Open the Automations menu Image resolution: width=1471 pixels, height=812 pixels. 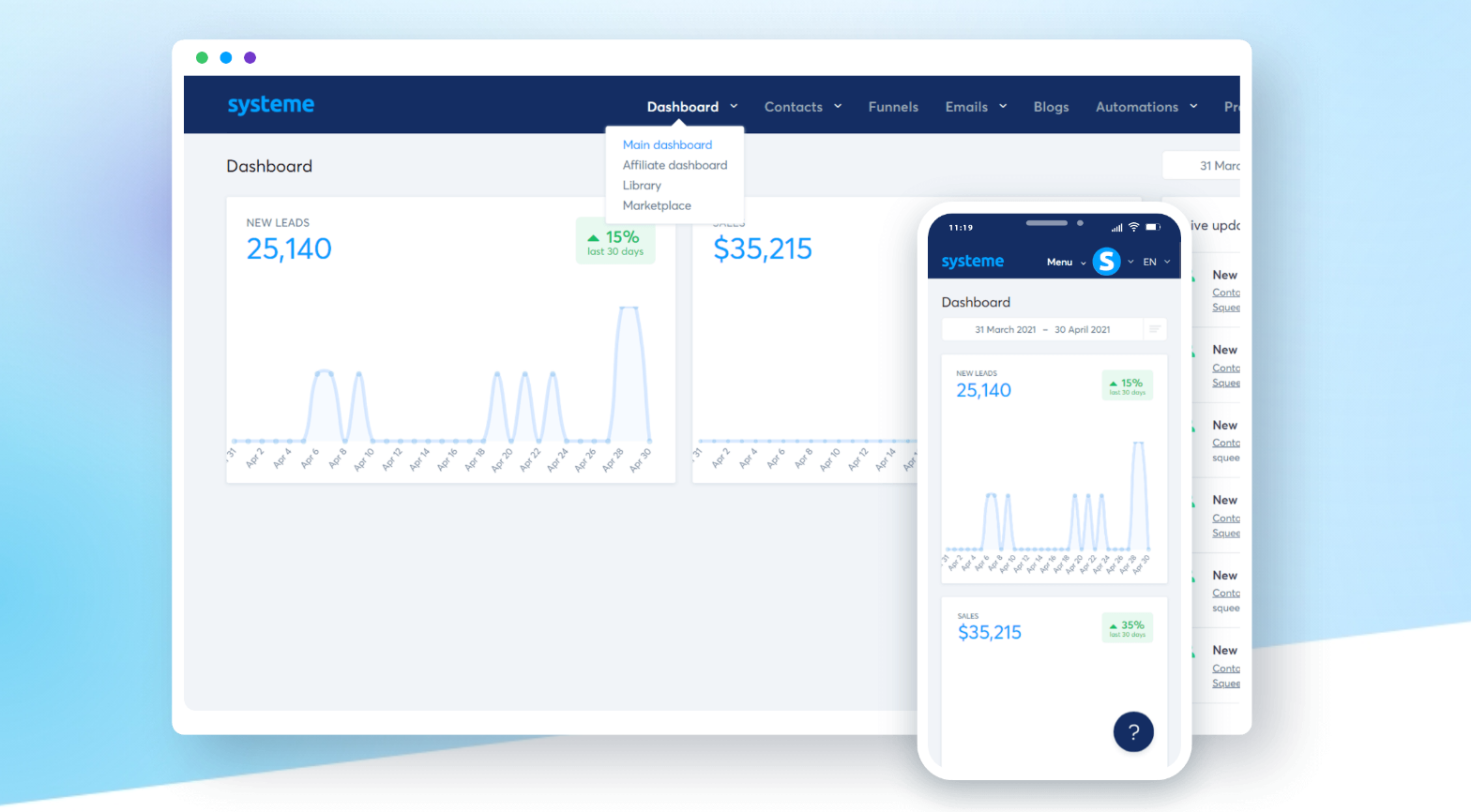click(x=1137, y=107)
